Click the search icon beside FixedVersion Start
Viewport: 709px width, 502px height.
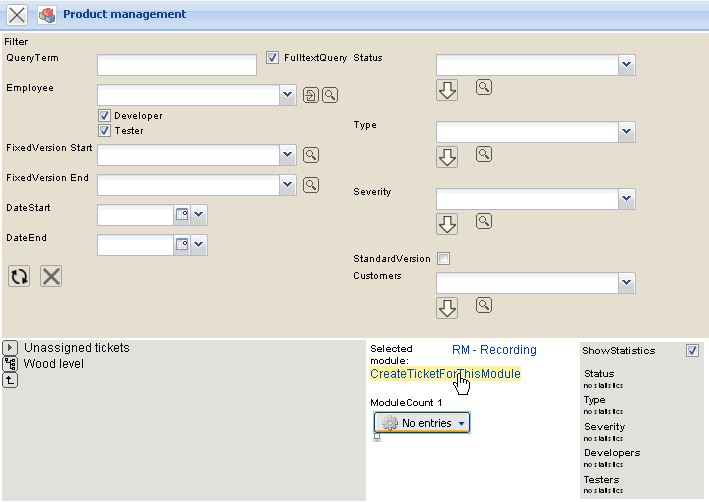point(311,155)
